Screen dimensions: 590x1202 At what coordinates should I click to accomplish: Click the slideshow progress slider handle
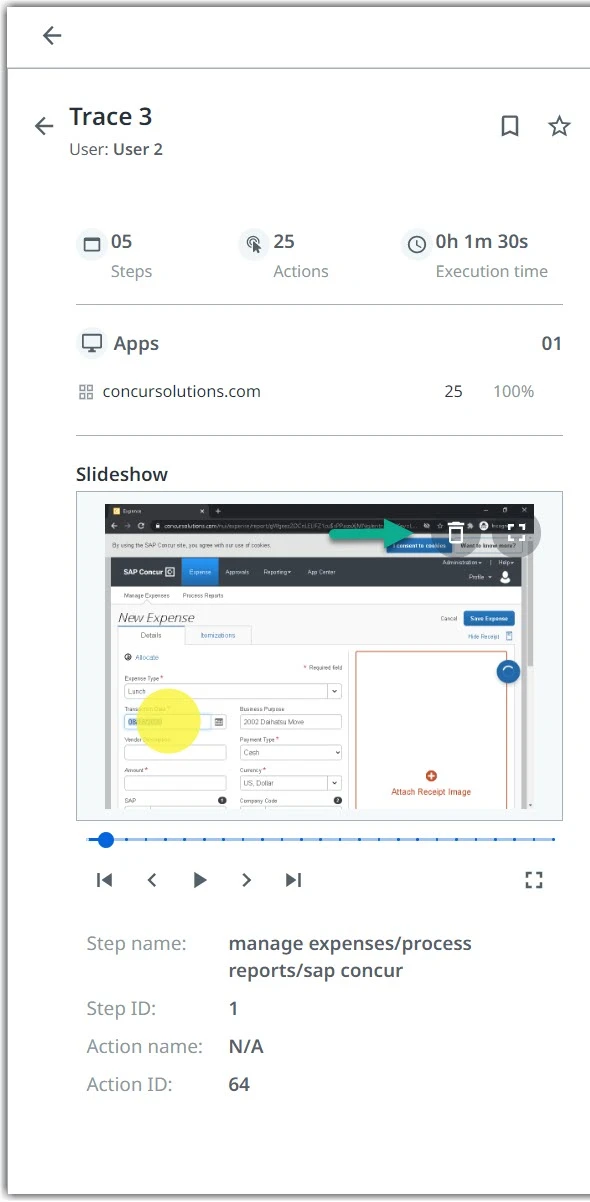click(105, 840)
